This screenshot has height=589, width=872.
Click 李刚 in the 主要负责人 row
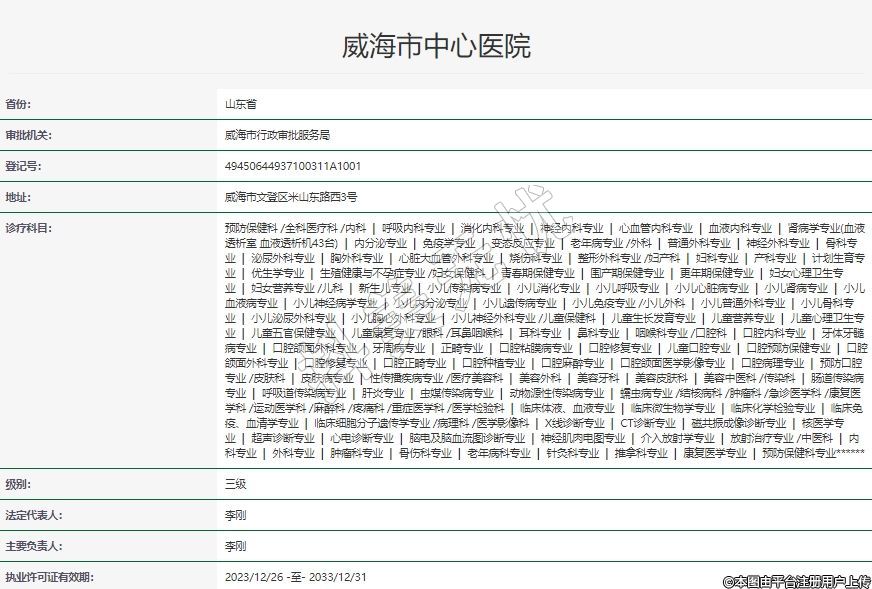235,546
